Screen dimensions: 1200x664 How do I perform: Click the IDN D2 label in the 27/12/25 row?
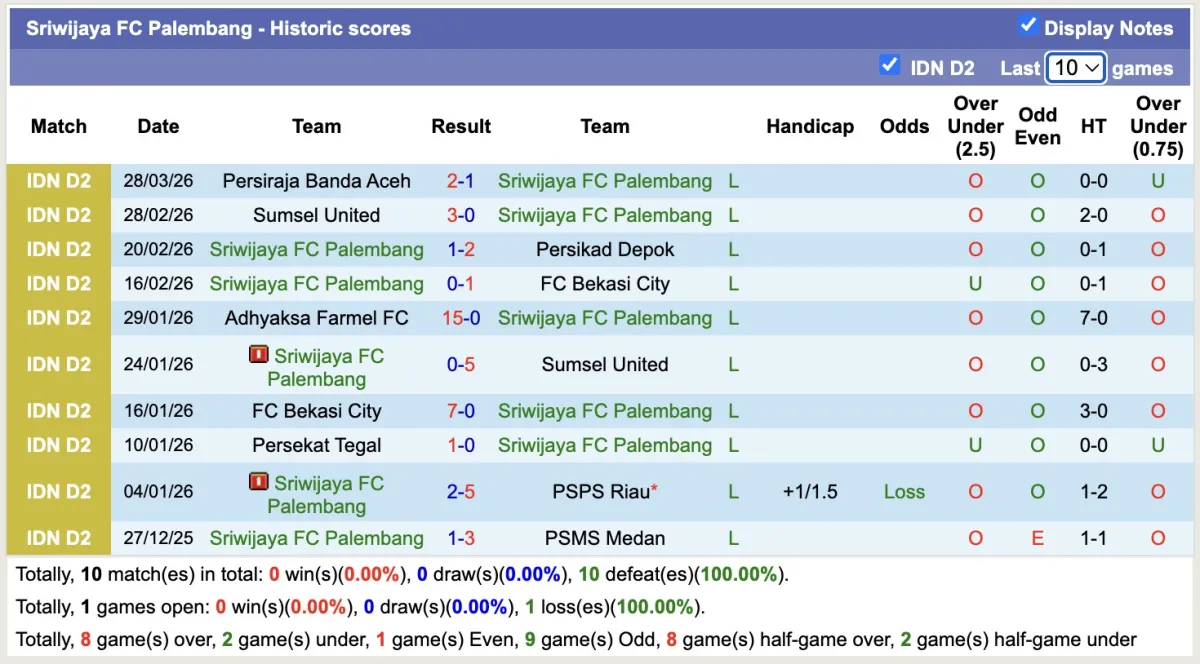59,538
